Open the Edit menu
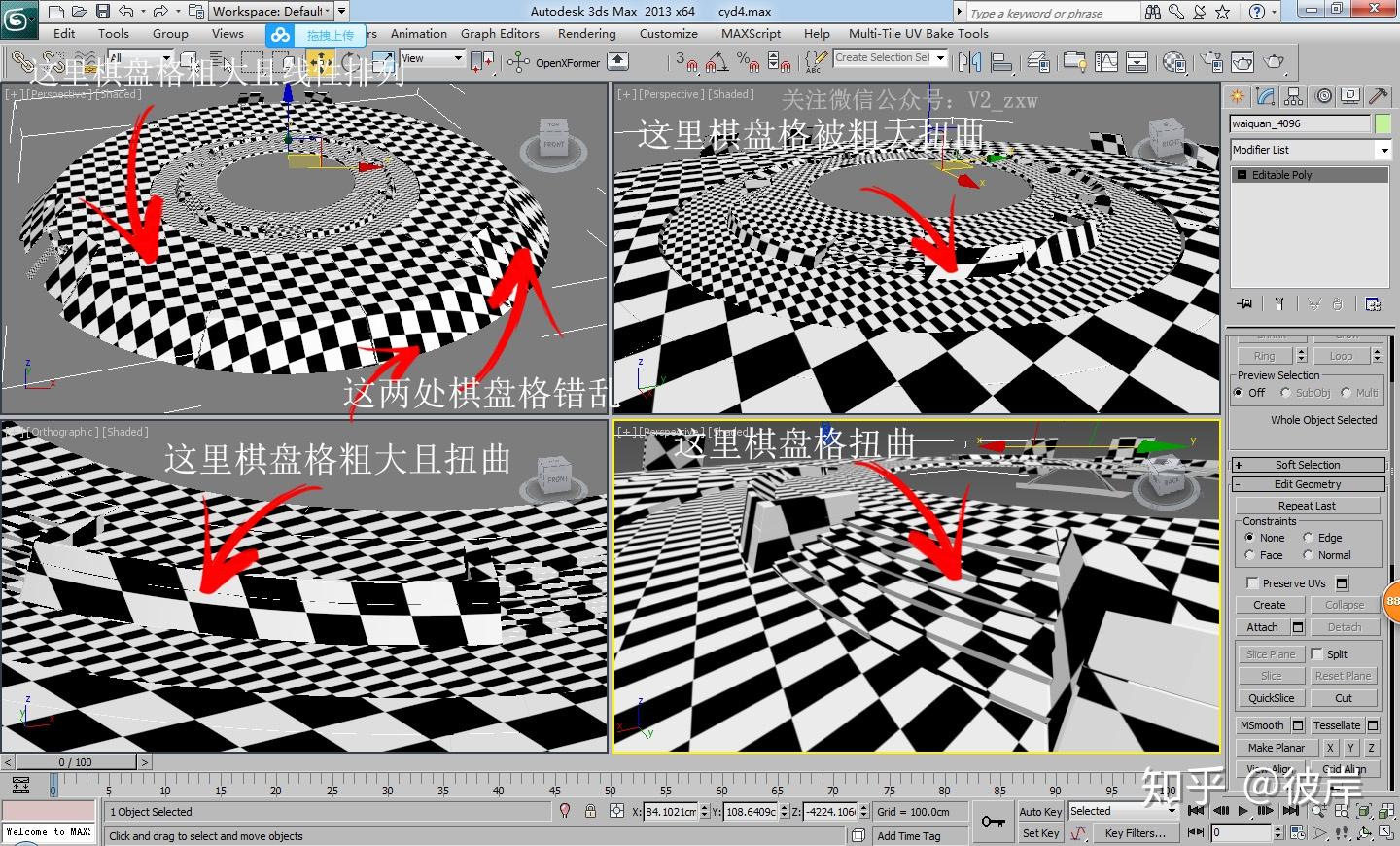This screenshot has width=1400, height=846. (x=64, y=34)
